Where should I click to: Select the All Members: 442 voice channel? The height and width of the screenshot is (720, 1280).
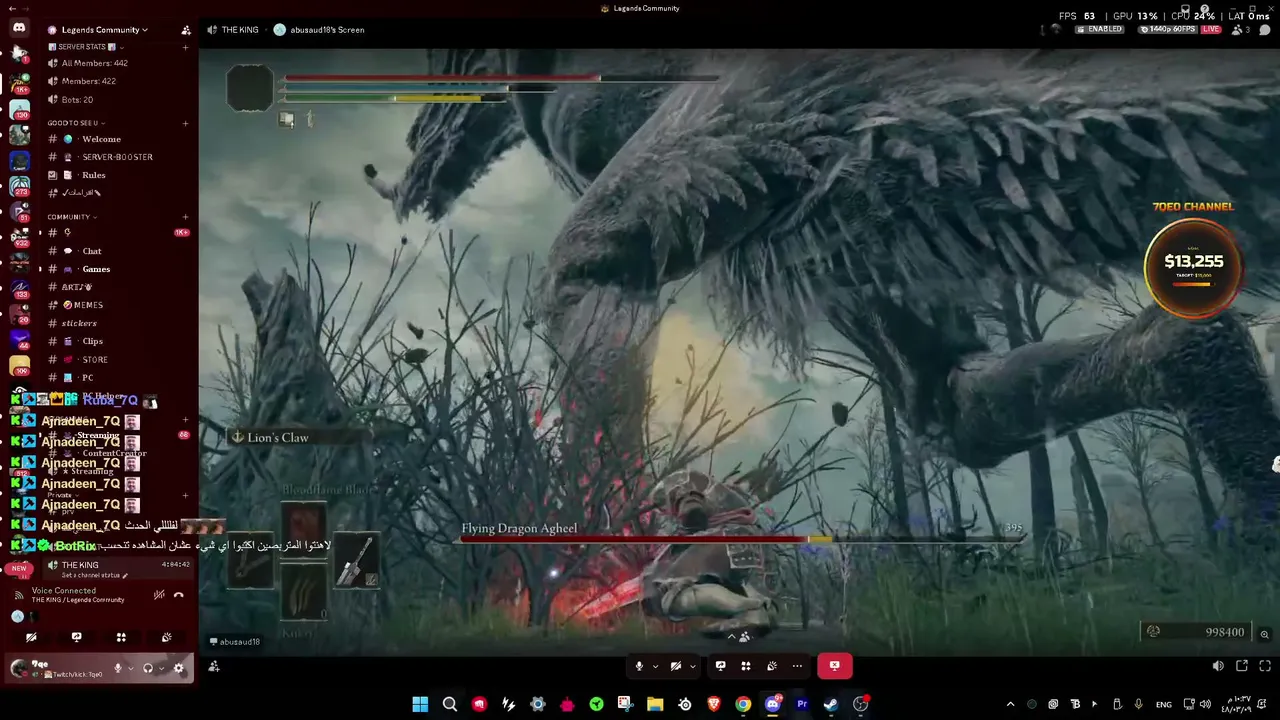point(118,63)
